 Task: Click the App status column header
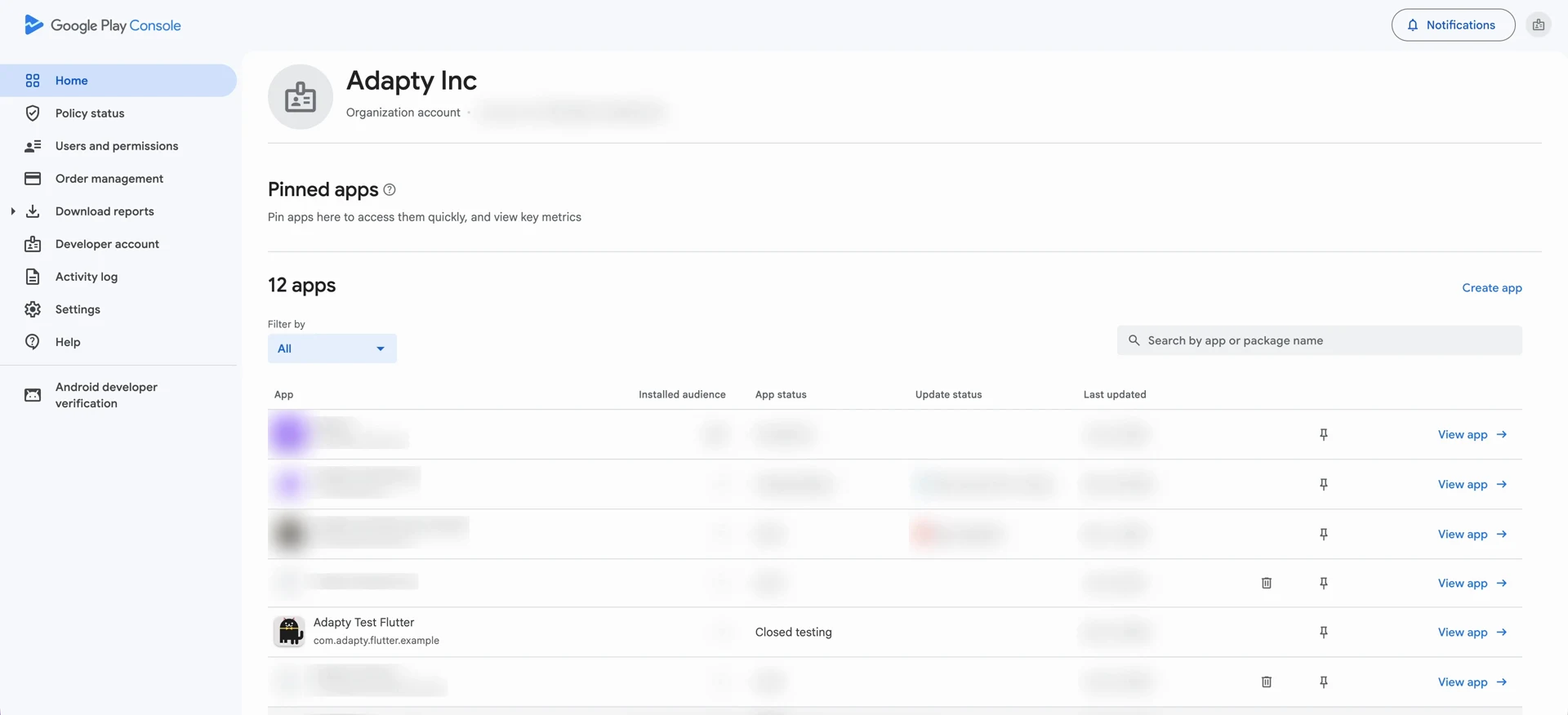point(781,395)
